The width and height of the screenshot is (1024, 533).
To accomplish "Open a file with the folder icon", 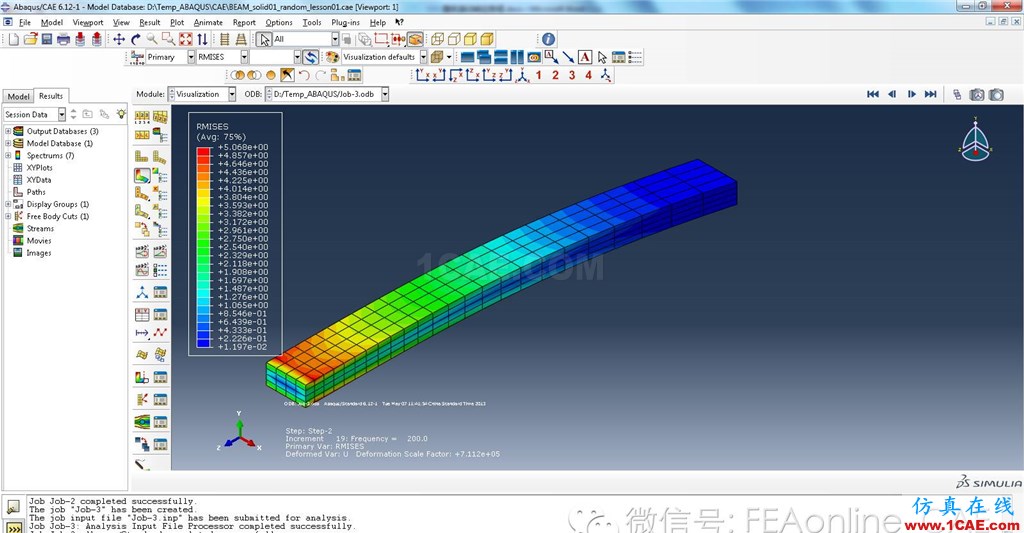I will [31, 40].
